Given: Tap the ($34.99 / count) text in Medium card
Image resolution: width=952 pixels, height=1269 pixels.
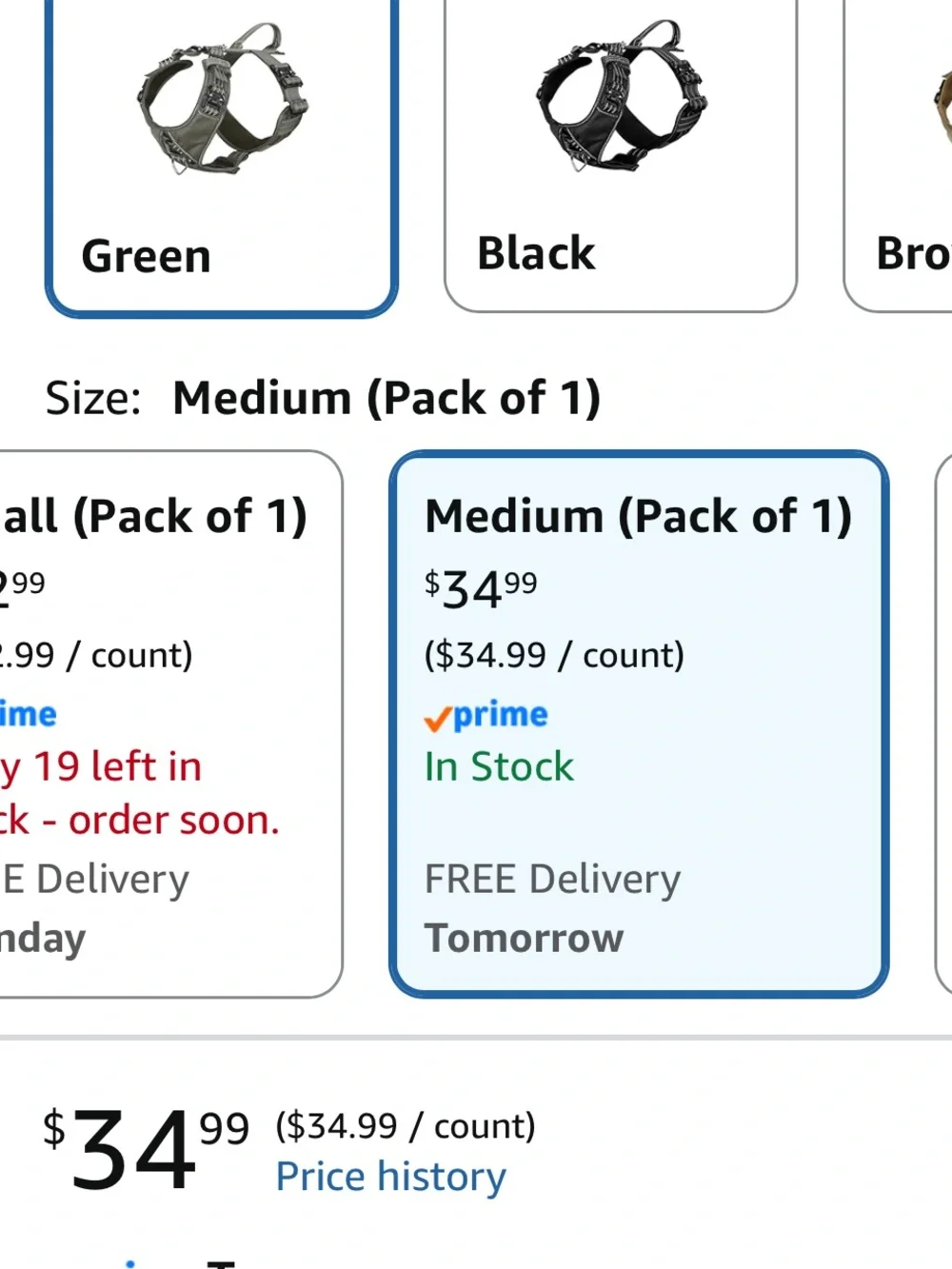Looking at the screenshot, I should point(554,655).
